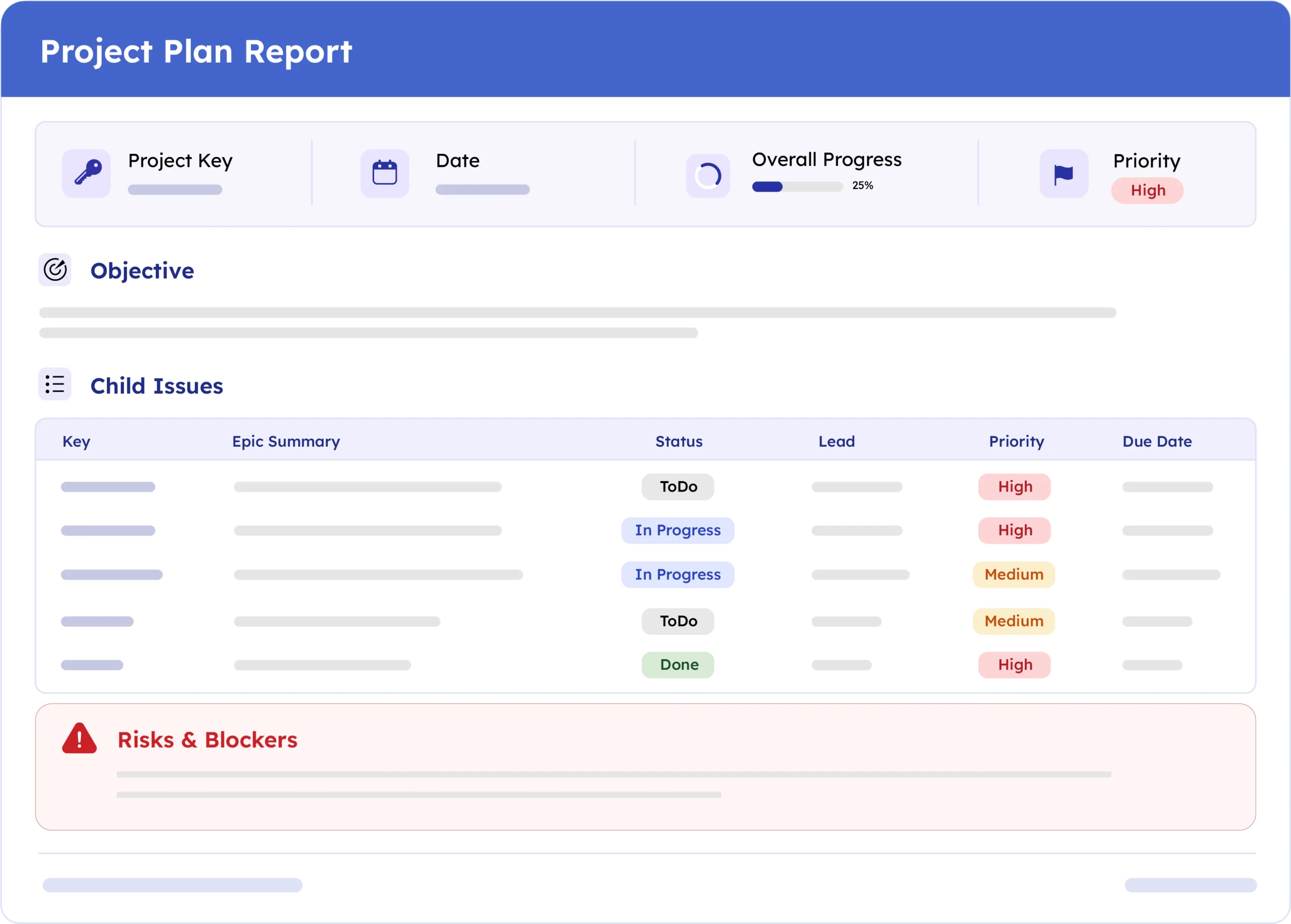
Task: Click the Project Key key icon
Action: [x=86, y=173]
